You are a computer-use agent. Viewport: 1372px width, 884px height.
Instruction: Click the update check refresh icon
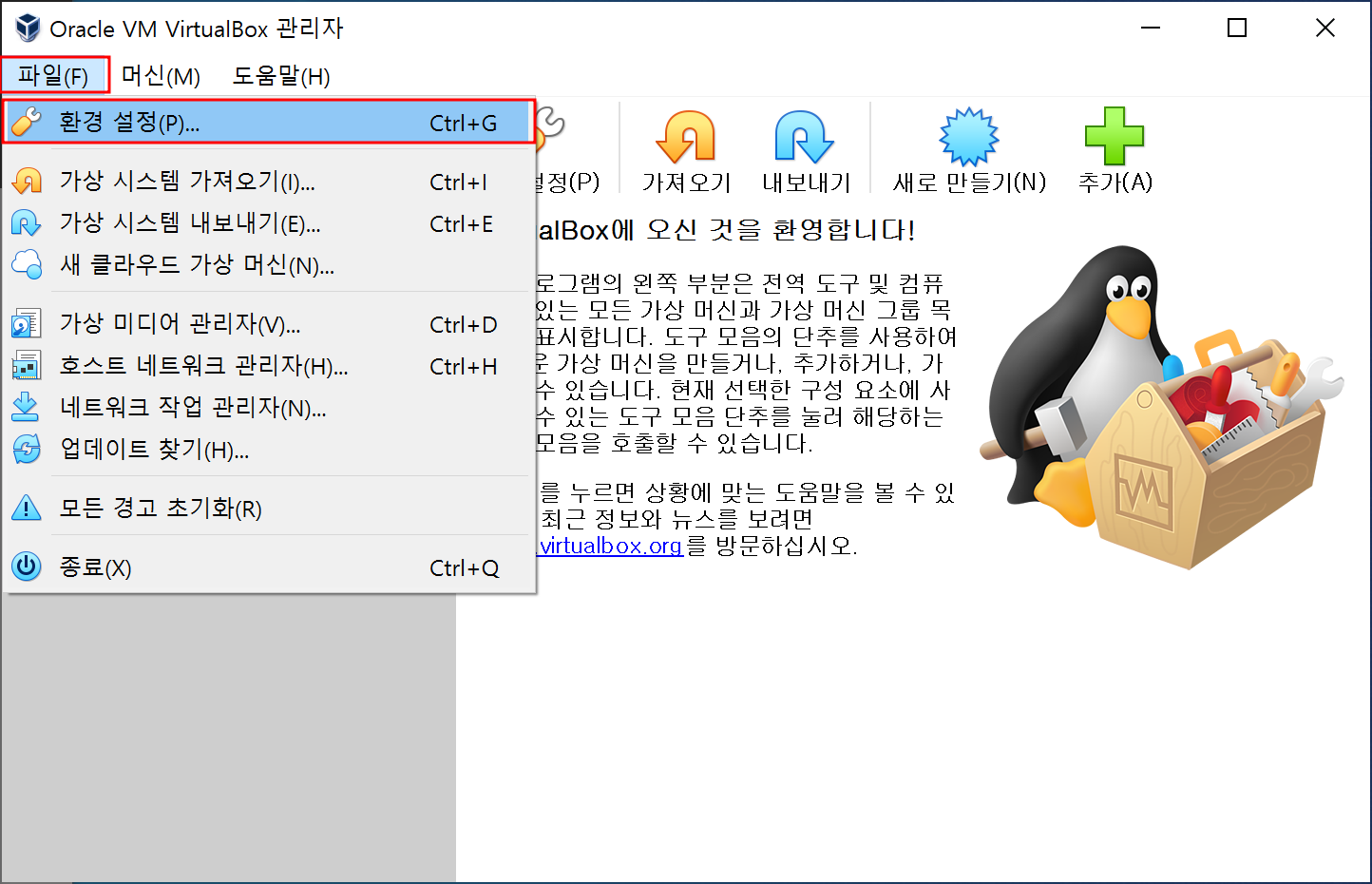click(26, 450)
